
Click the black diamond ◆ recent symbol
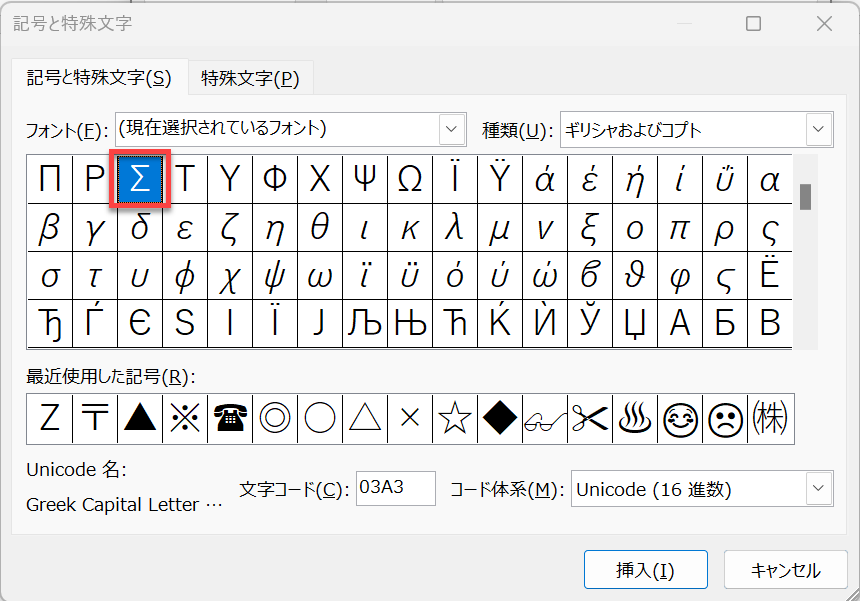click(500, 418)
